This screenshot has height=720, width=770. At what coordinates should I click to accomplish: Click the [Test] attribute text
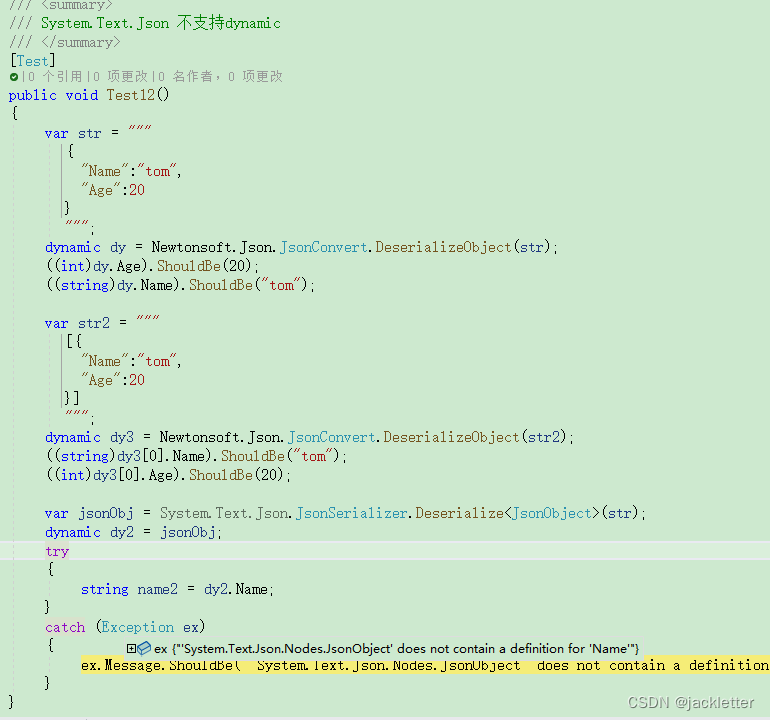32,61
